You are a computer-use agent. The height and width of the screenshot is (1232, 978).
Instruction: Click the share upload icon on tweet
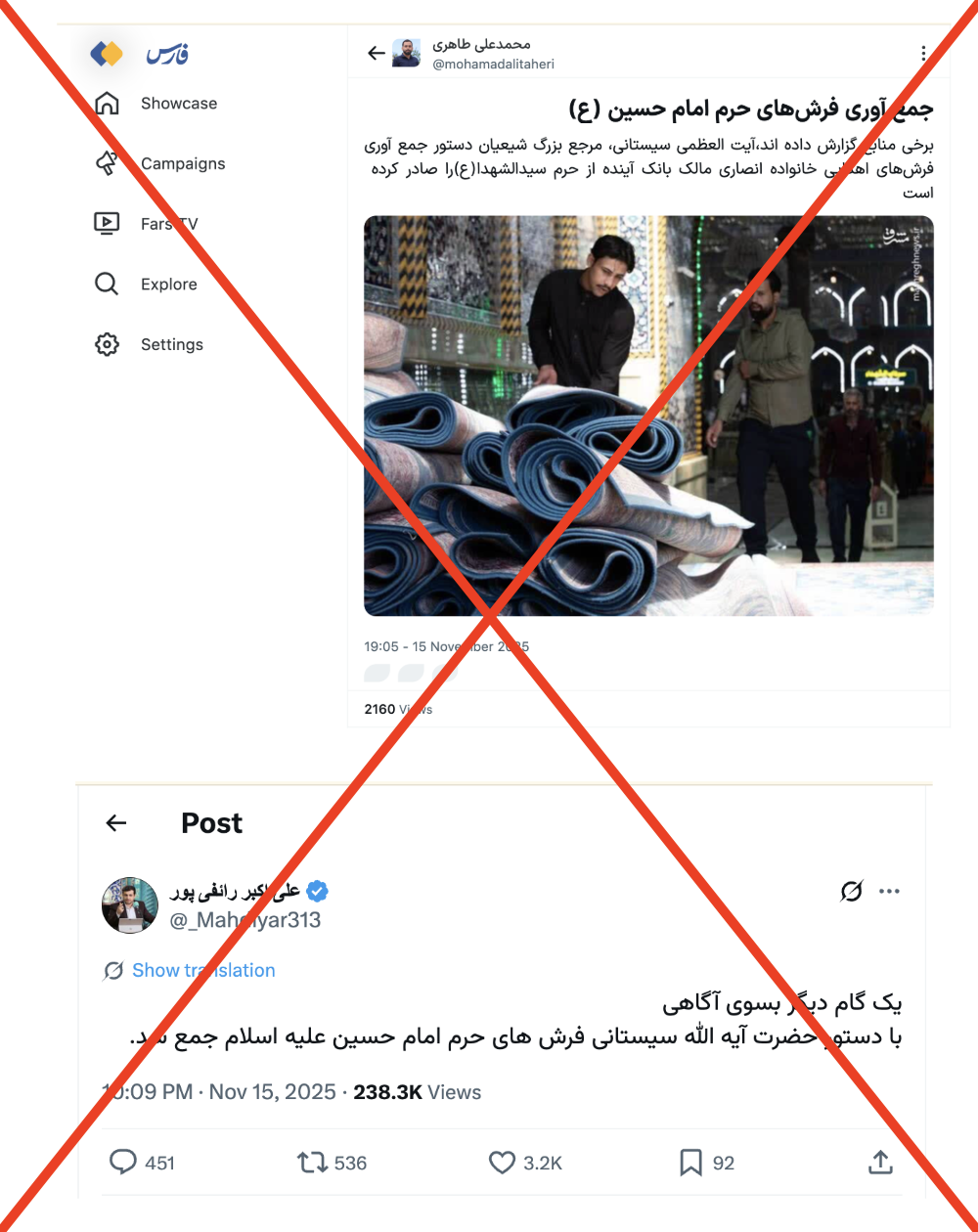point(880,1162)
